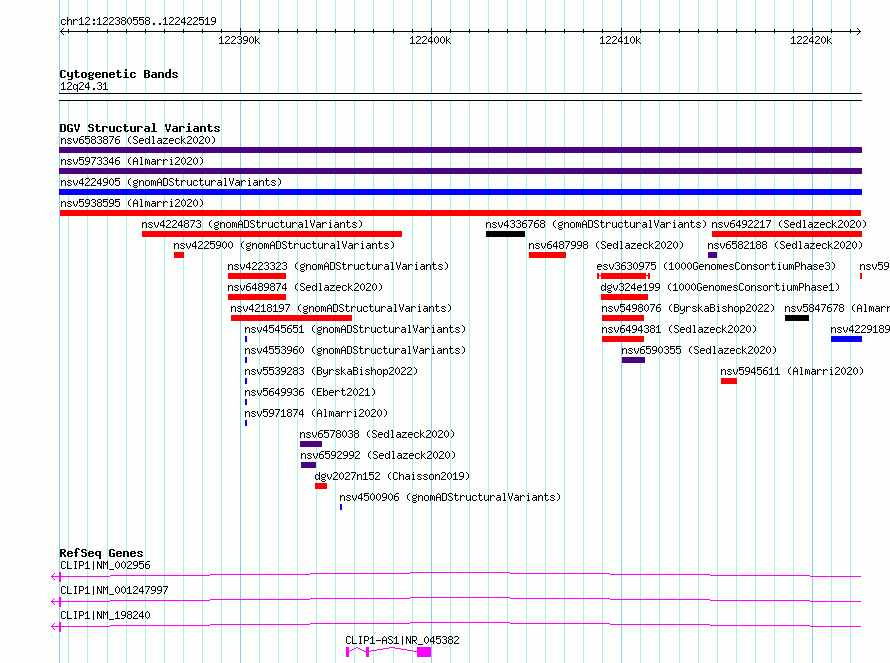Click nsv5539283 (ByrskaBishop2022) label
Viewport: 890px width, 663px height.
(331, 371)
